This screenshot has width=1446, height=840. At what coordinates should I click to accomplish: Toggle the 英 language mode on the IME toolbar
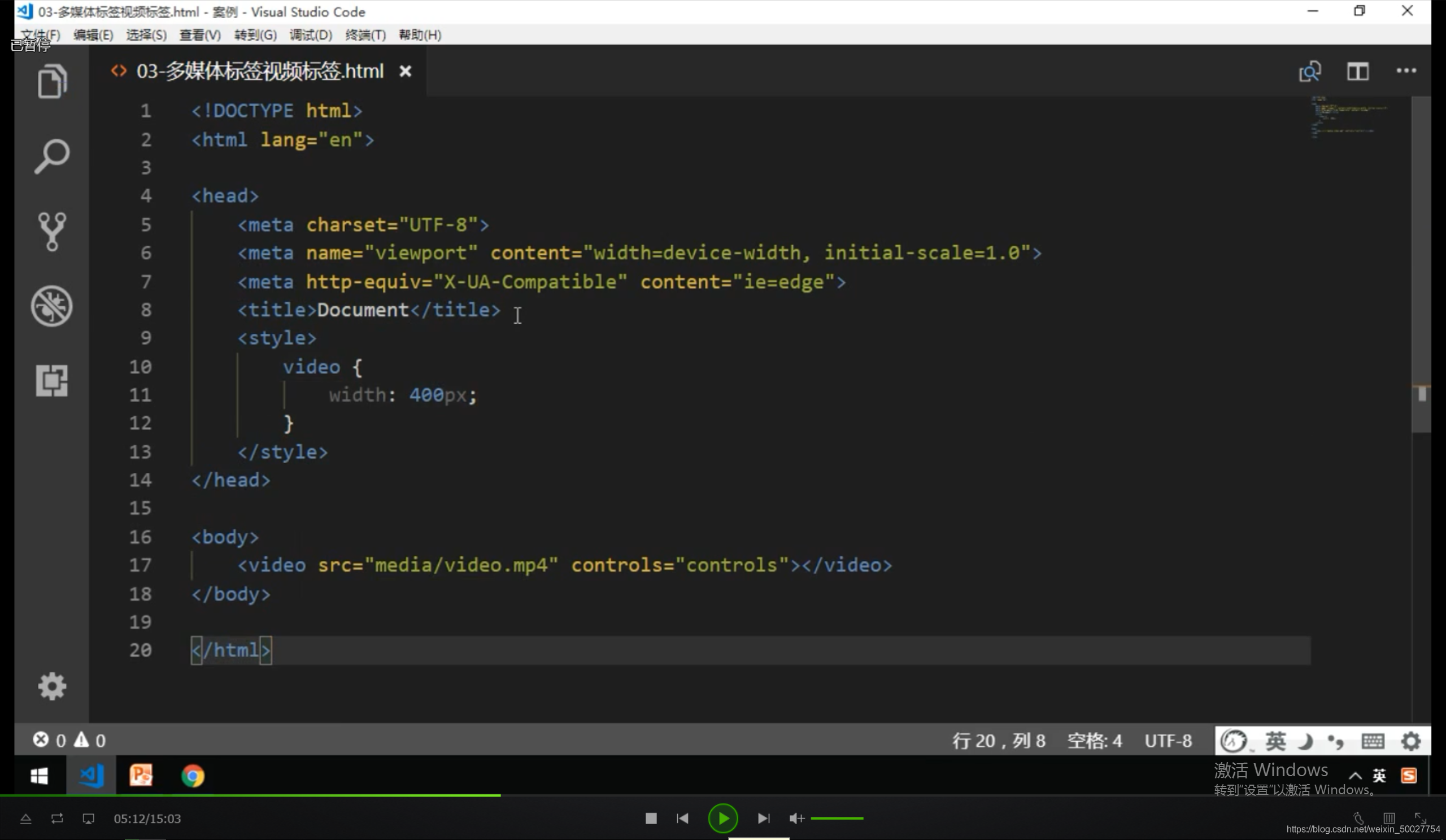[1275, 741]
